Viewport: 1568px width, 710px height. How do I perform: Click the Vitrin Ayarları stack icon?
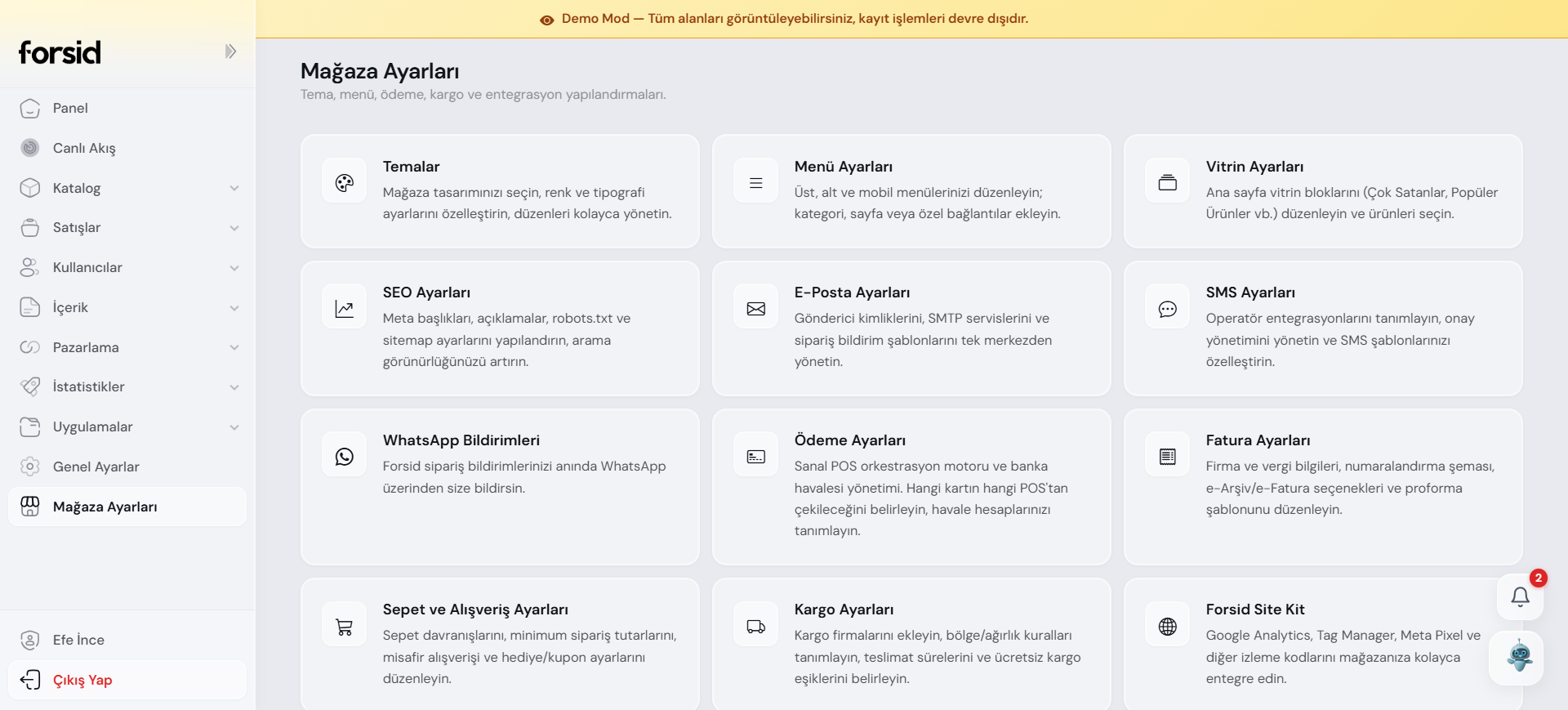click(1168, 183)
